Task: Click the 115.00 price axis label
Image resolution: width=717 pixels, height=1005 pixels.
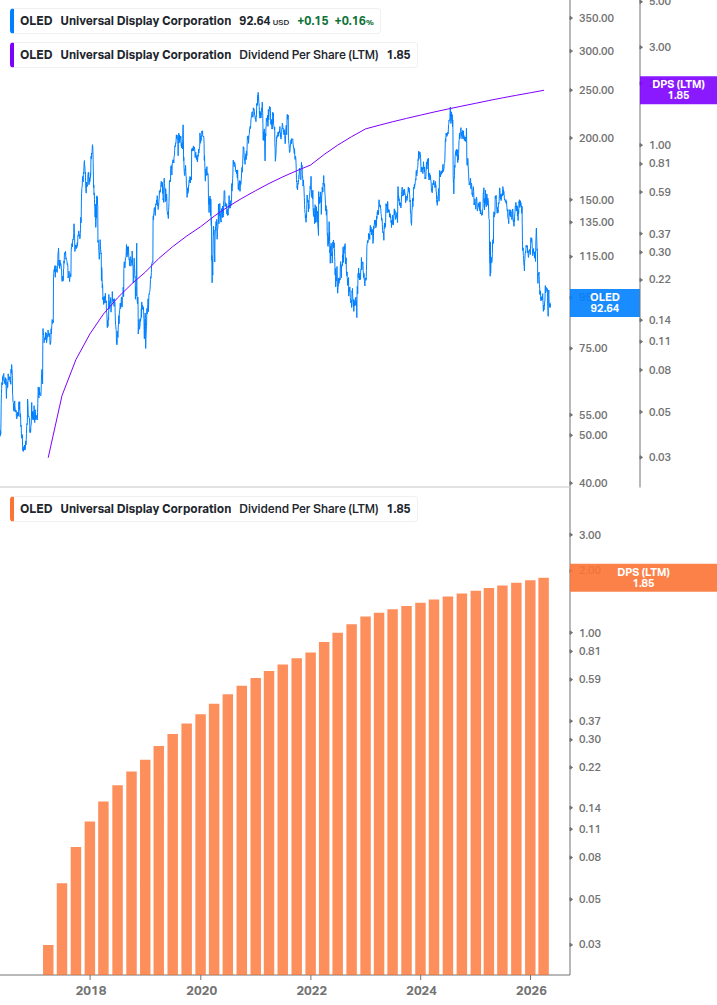Action: tap(596, 256)
